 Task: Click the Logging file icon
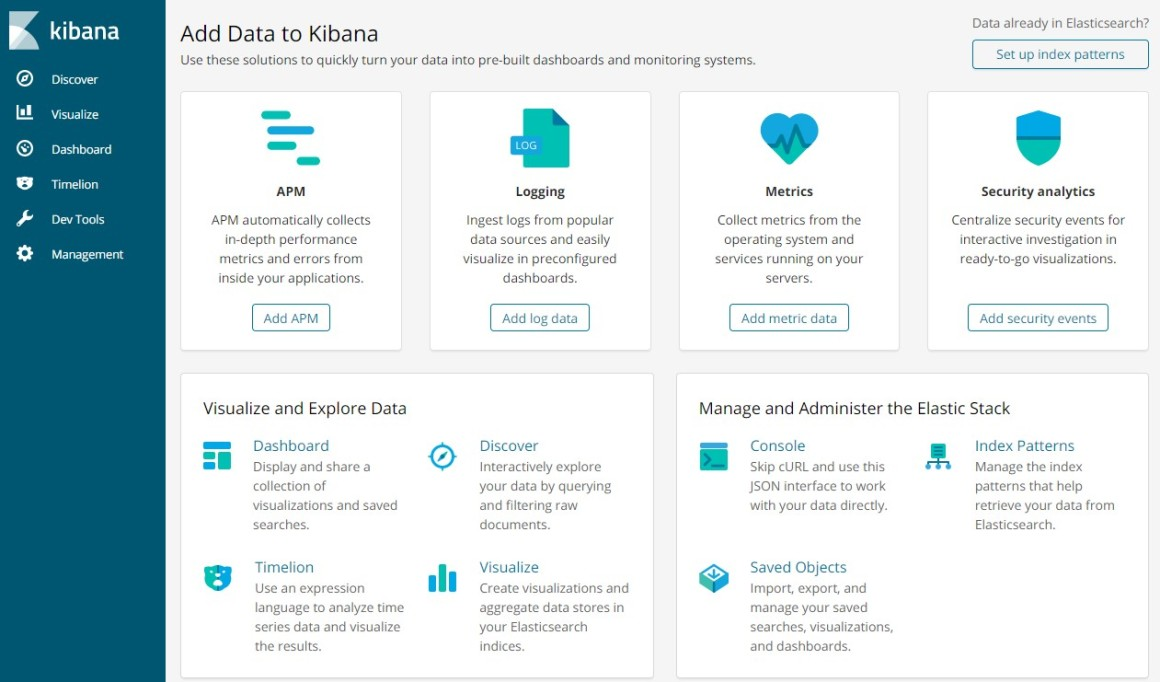click(540, 138)
